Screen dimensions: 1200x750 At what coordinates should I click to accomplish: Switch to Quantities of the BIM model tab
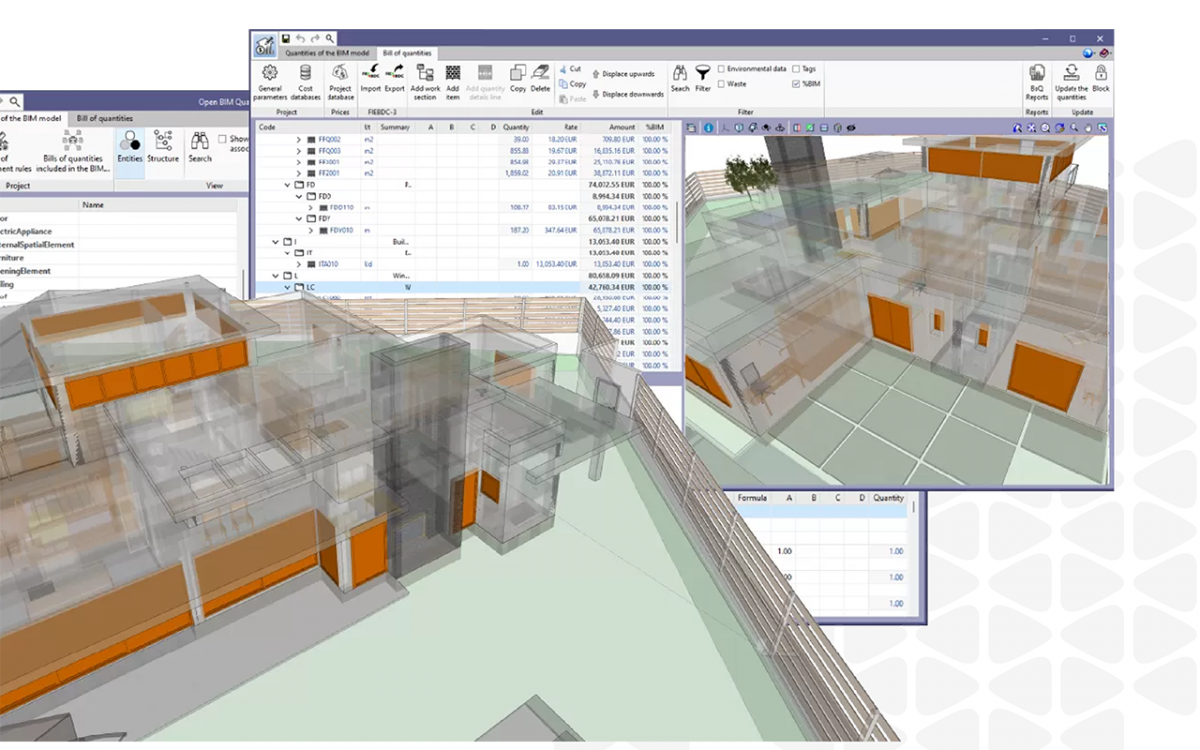(x=327, y=52)
